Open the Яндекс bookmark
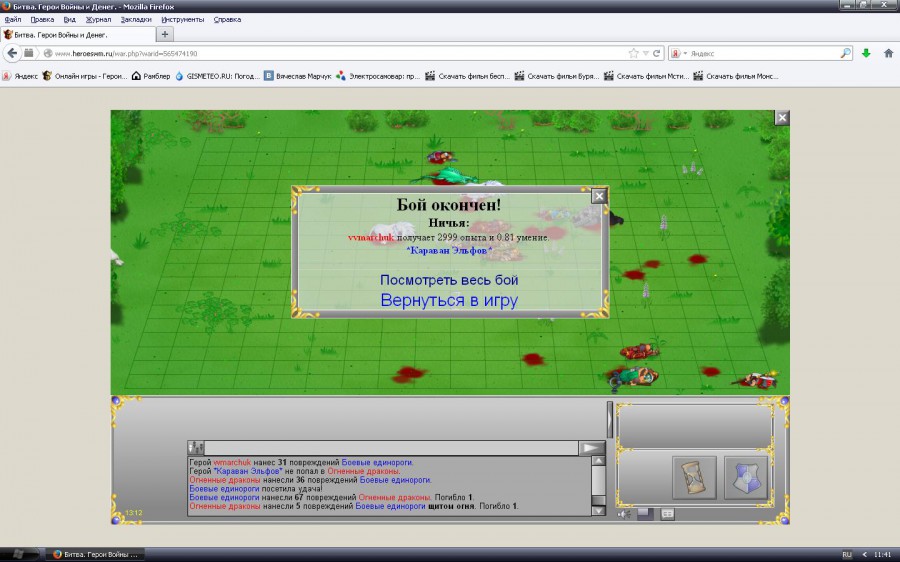This screenshot has height=562, width=900. tap(20, 76)
